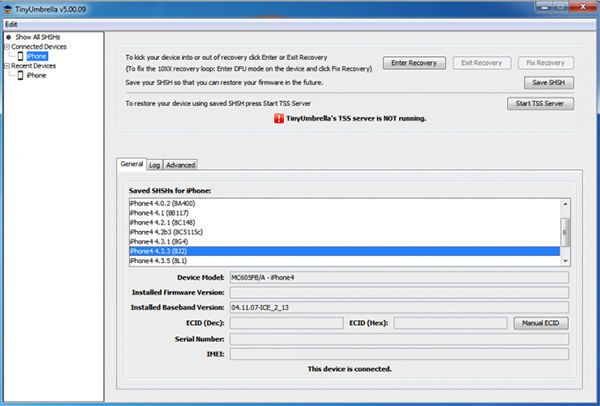600x406 pixels.
Task: Click the Serial Number field
Action: (399, 339)
